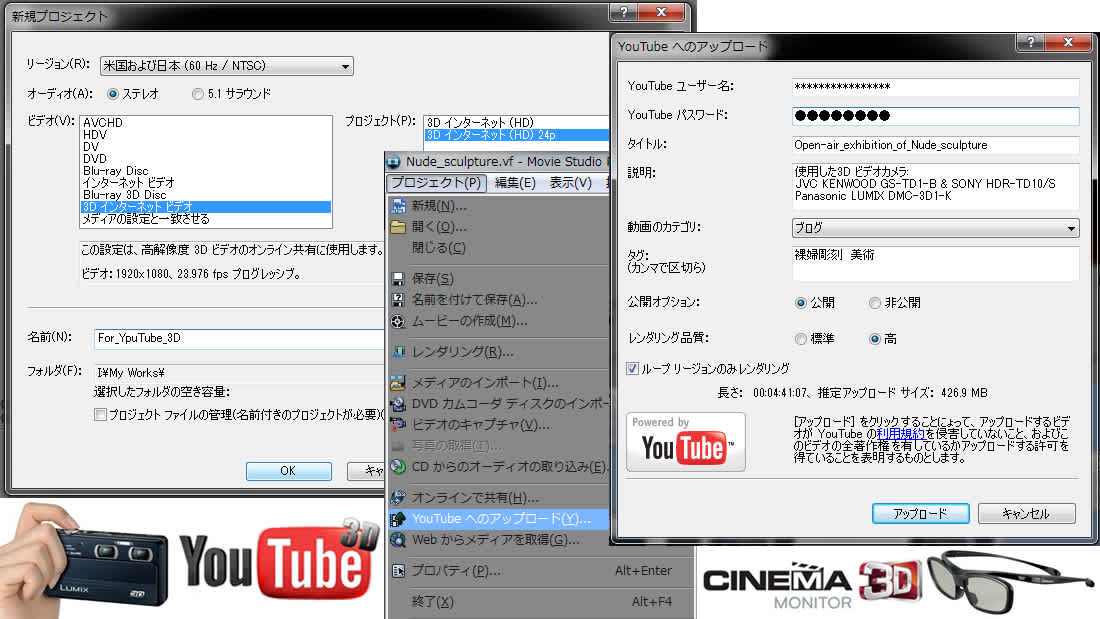Choose YouTube へのアップロード menu item

pyautogui.click(x=495, y=518)
